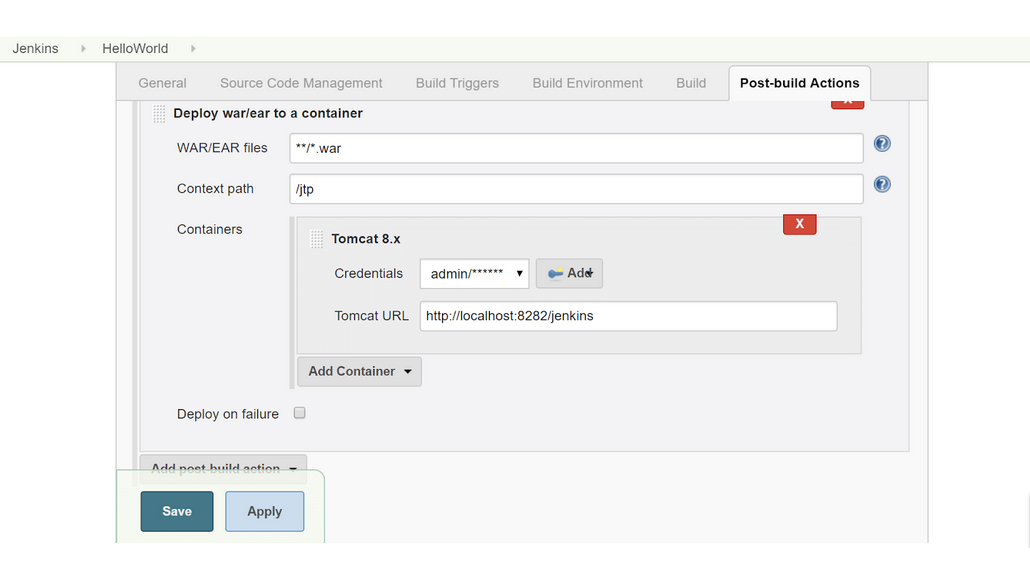
Task: Remove Tomcat 8.x container with red X
Action: pos(799,224)
